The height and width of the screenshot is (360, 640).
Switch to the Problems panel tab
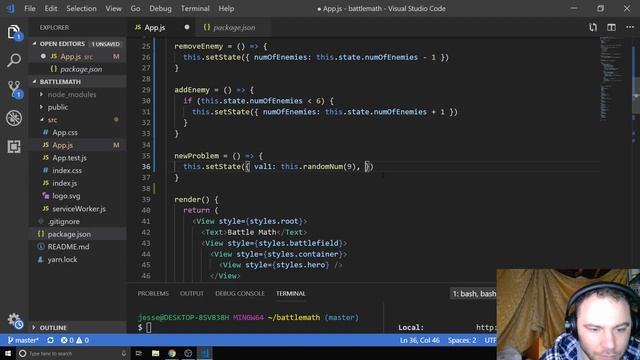point(153,293)
